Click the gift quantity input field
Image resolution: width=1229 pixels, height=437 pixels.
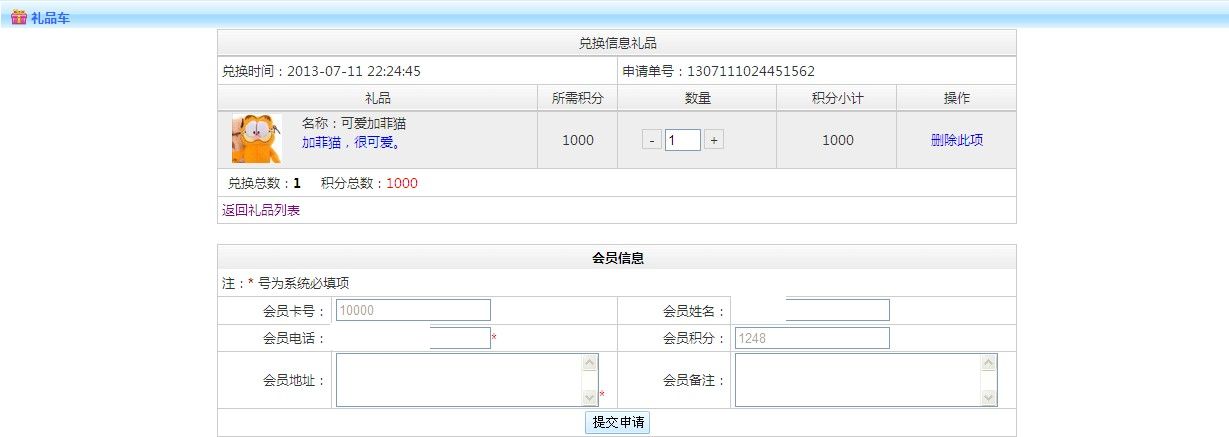(x=682, y=141)
